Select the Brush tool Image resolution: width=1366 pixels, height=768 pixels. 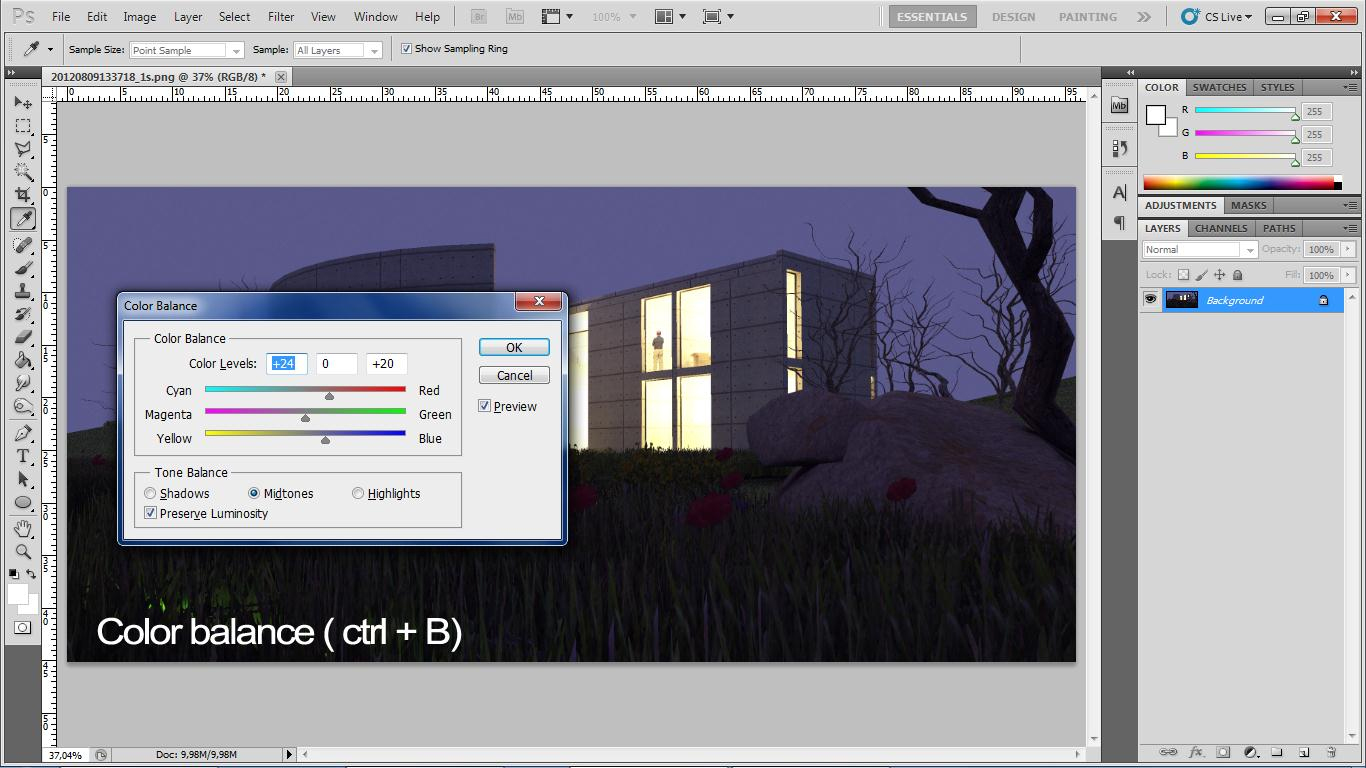23,268
